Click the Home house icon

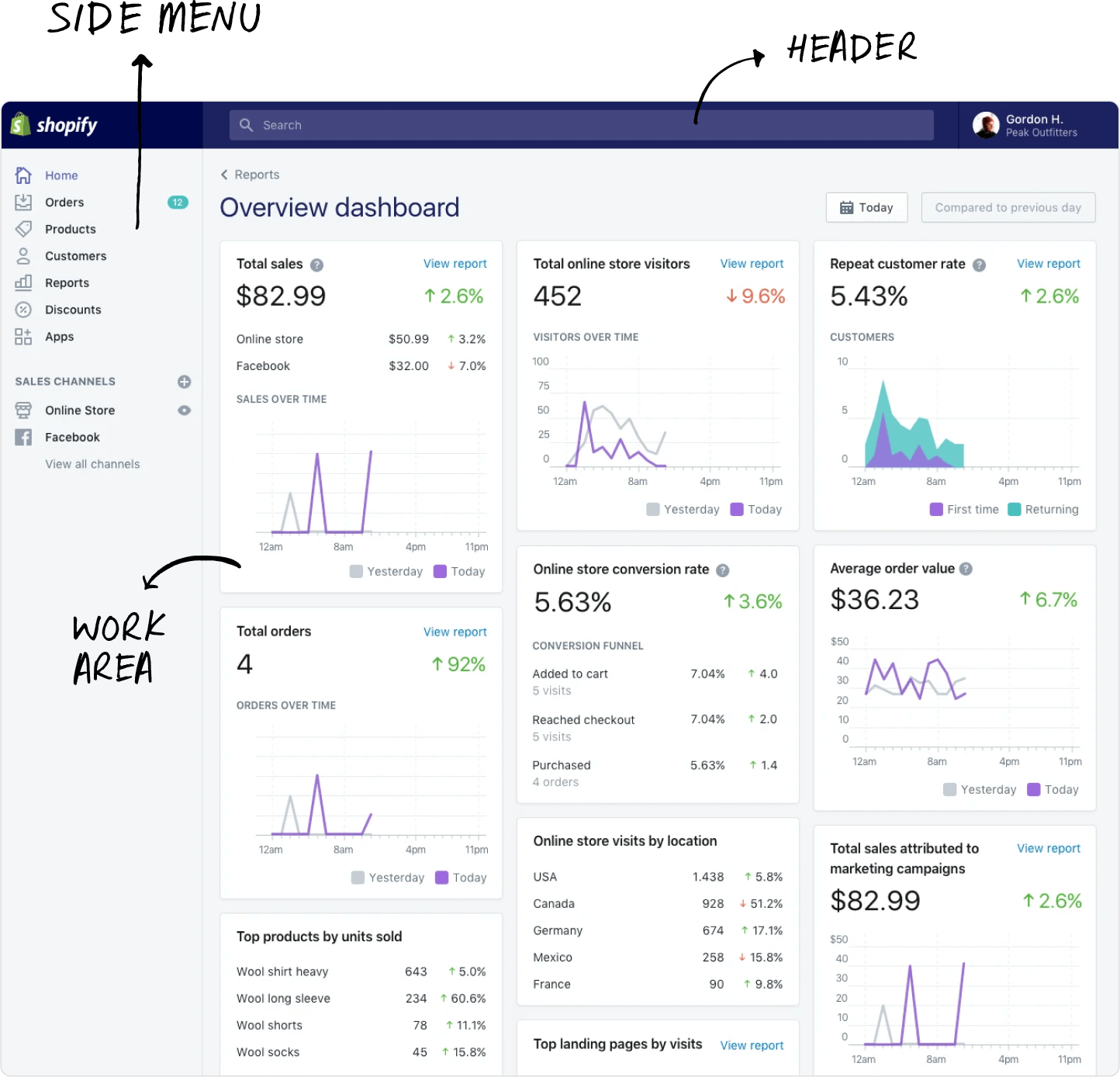tap(23, 175)
